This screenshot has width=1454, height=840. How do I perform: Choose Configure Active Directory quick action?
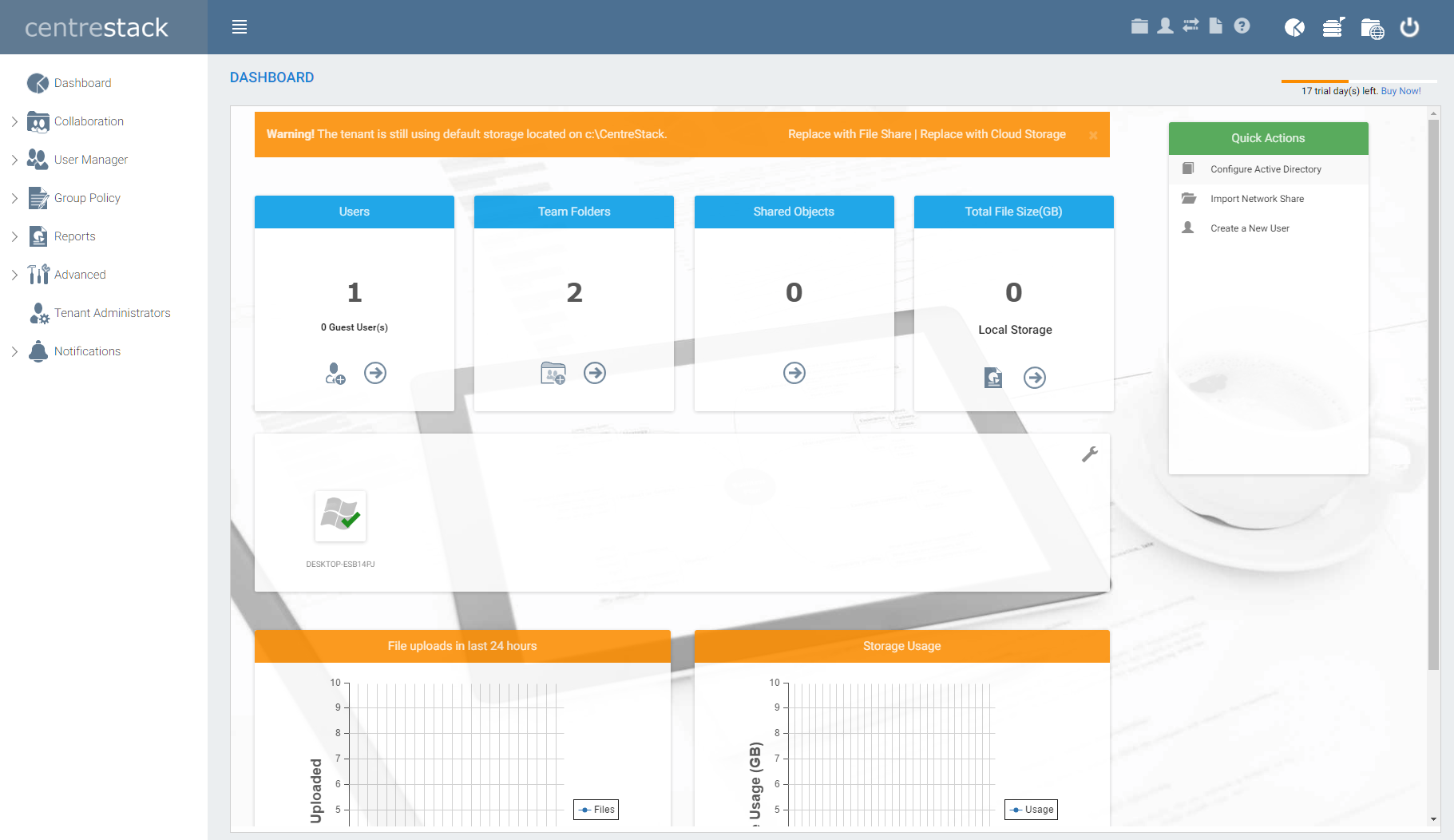click(x=1269, y=169)
